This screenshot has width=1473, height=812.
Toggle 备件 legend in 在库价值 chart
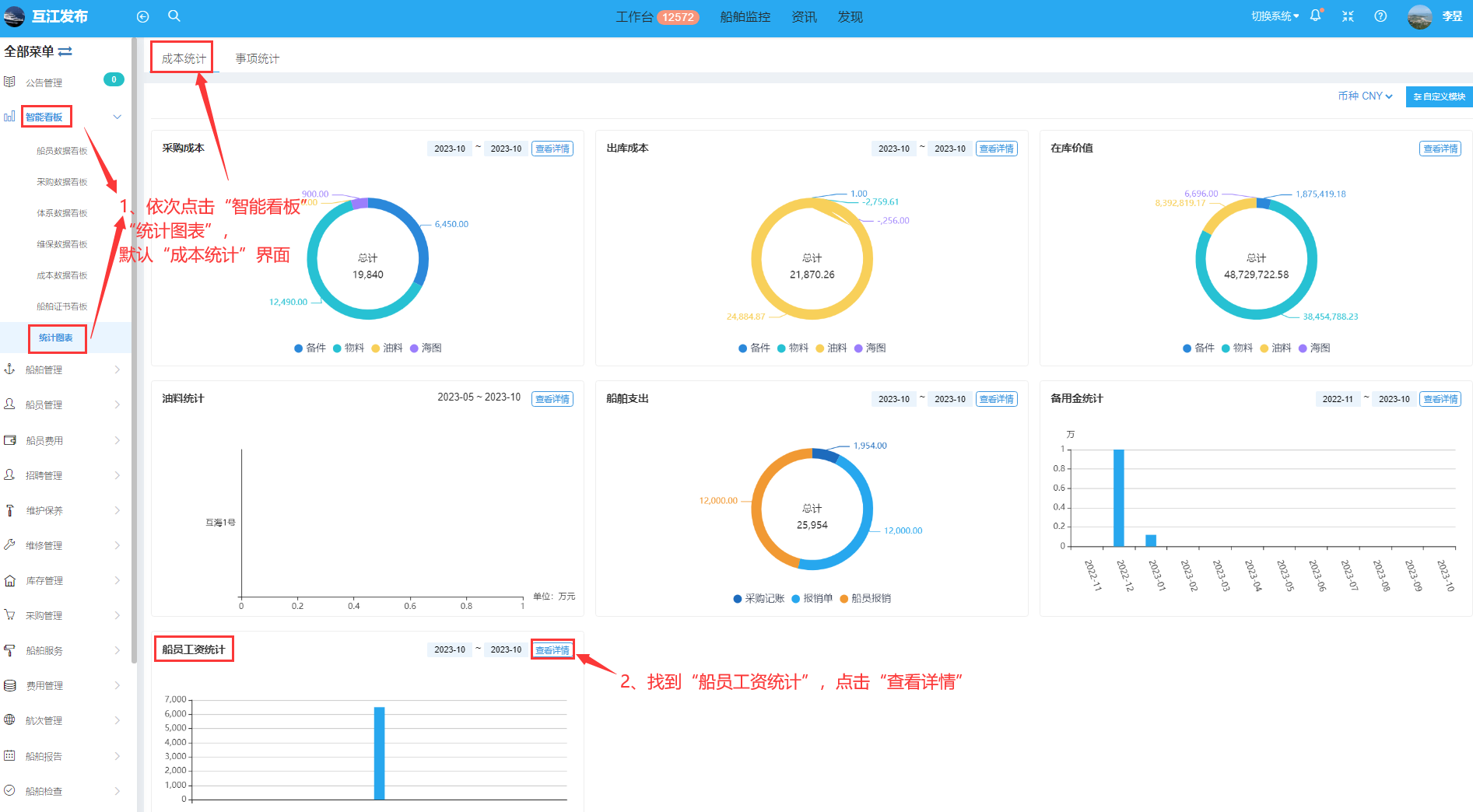1198,348
